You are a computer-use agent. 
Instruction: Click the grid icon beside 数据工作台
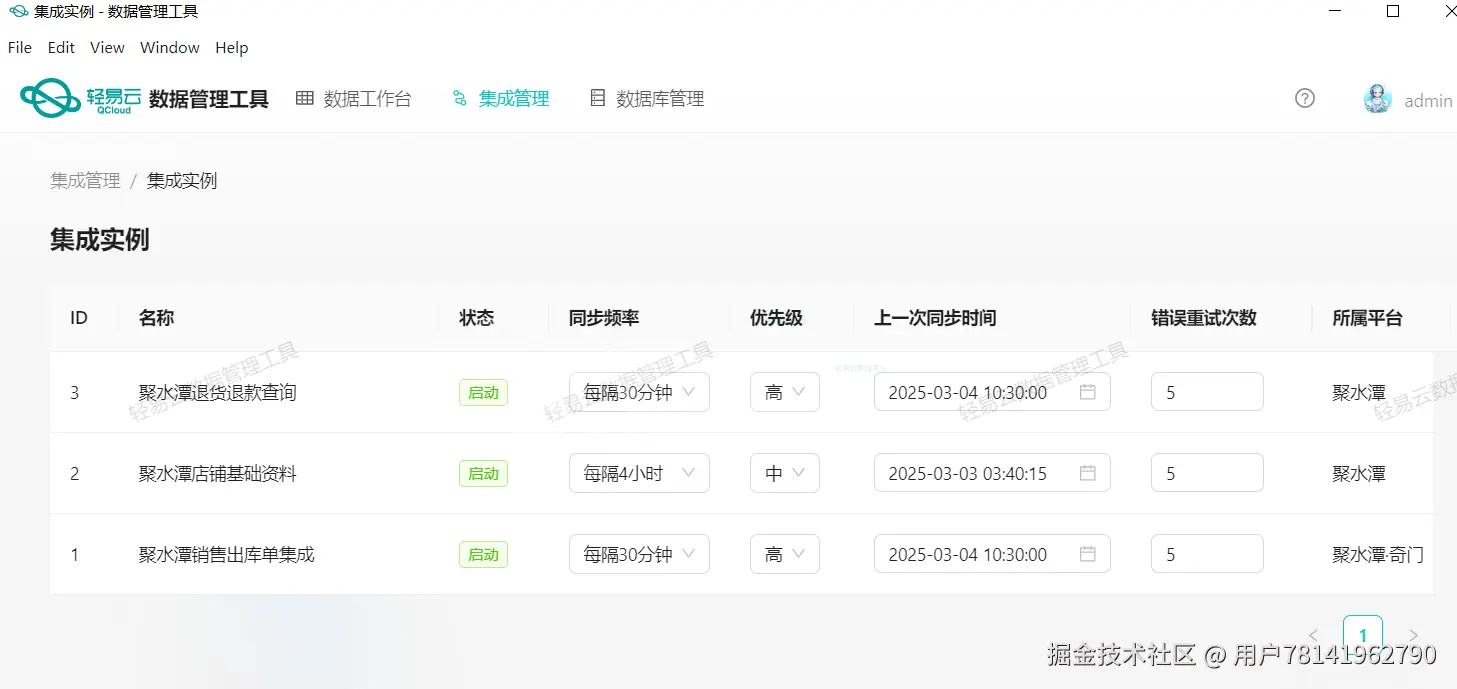point(304,97)
